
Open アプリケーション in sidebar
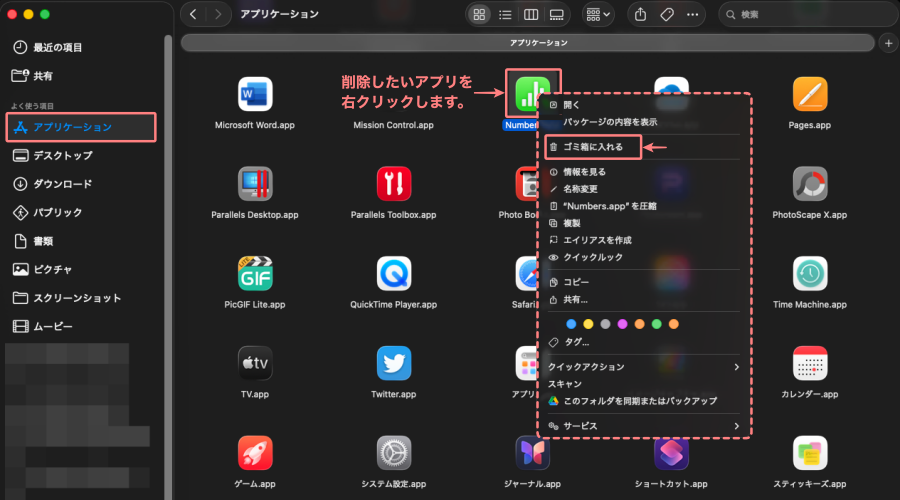coord(81,127)
